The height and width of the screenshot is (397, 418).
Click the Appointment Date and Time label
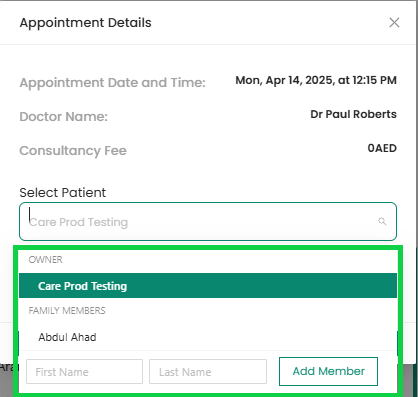113,83
